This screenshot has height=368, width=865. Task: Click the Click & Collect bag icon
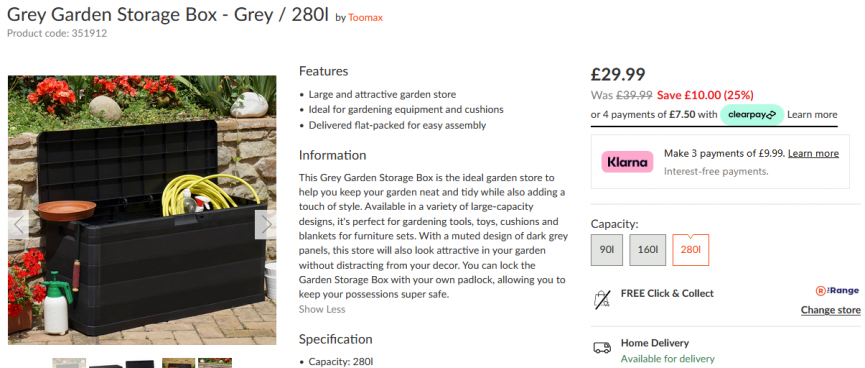point(602,300)
